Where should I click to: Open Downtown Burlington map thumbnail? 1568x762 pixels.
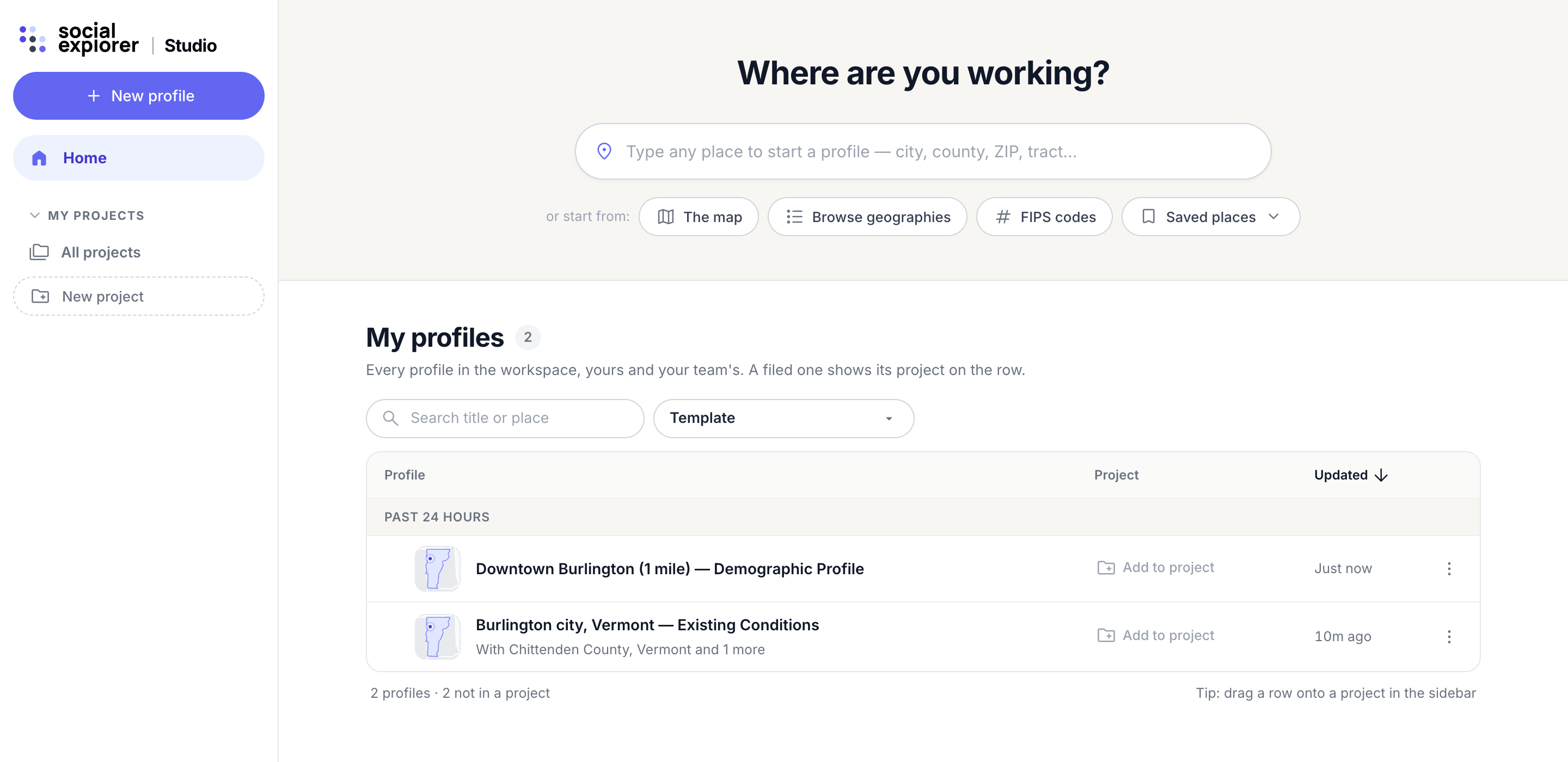click(x=437, y=568)
